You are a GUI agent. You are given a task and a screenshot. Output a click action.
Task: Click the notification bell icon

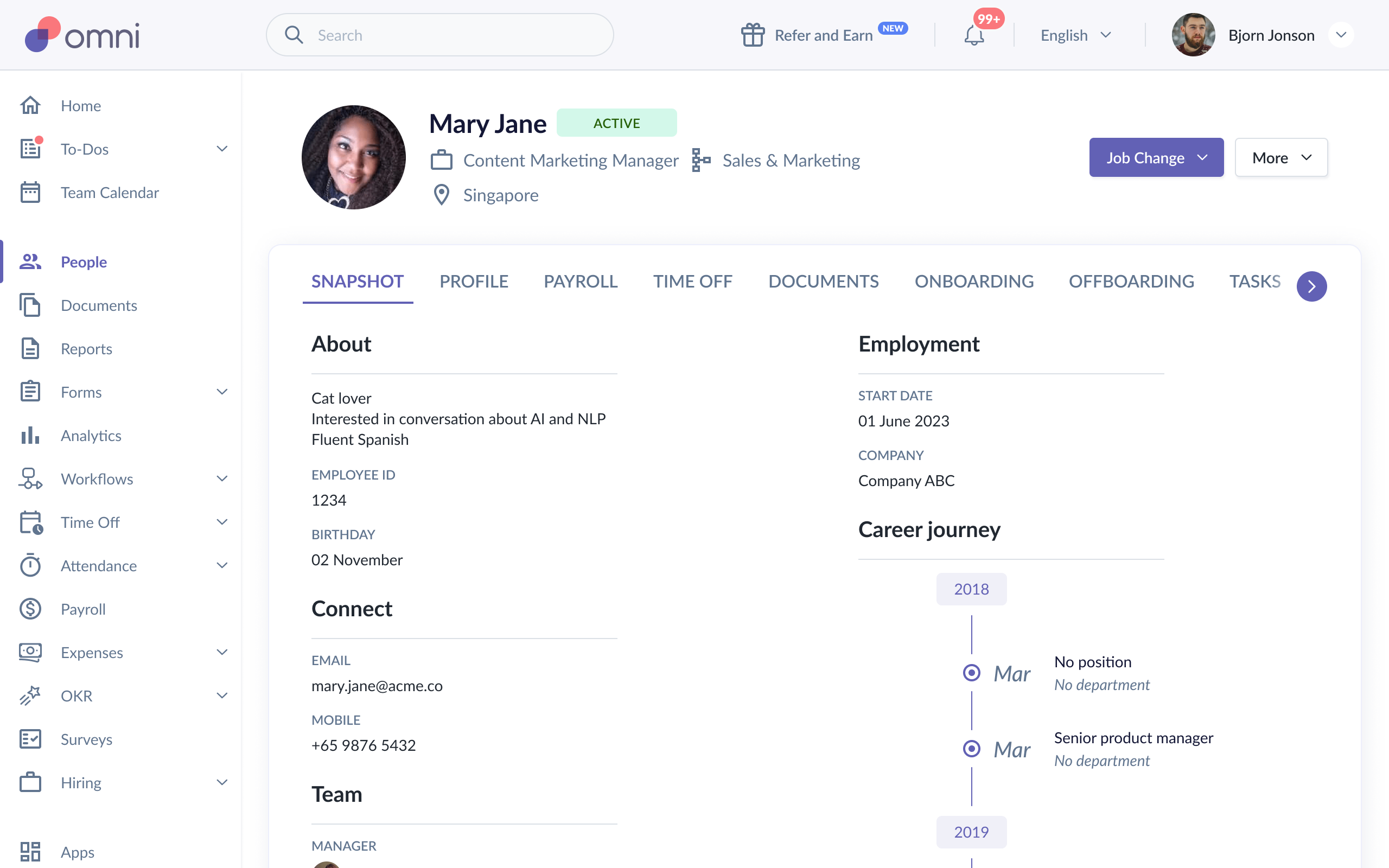[973, 36]
